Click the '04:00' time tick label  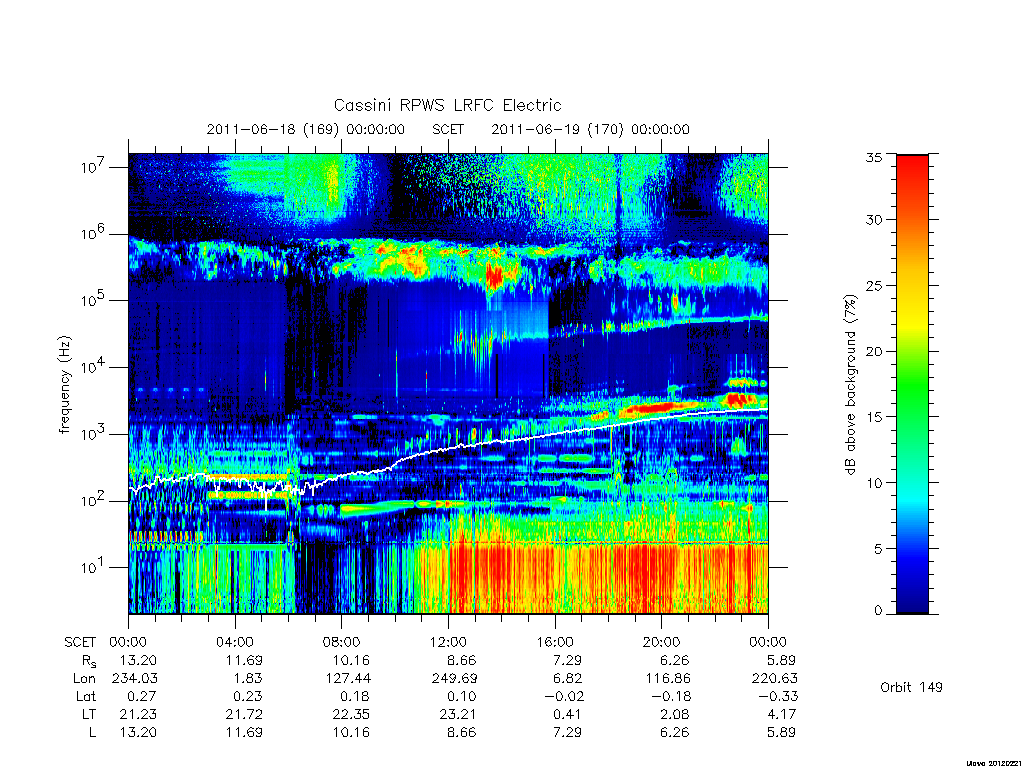[234, 642]
